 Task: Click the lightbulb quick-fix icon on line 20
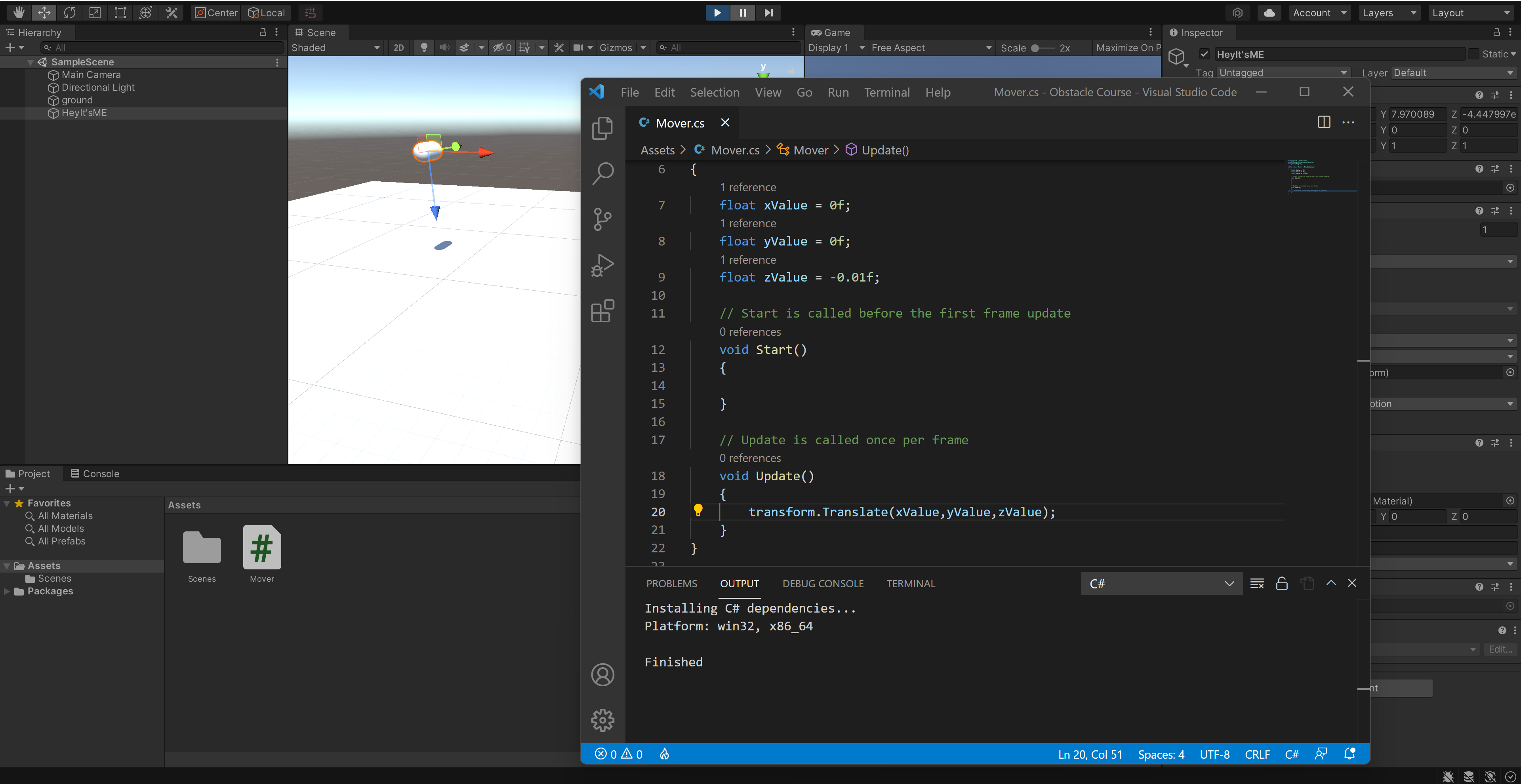[698, 510]
